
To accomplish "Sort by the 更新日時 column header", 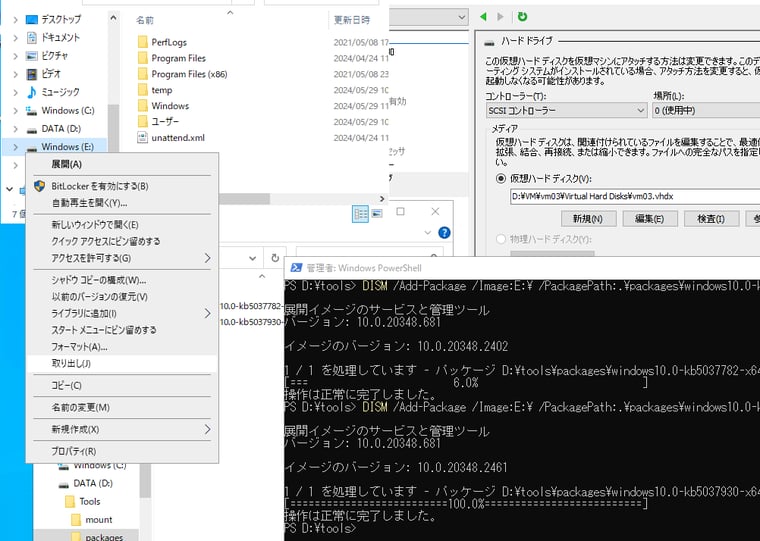I will (352, 20).
